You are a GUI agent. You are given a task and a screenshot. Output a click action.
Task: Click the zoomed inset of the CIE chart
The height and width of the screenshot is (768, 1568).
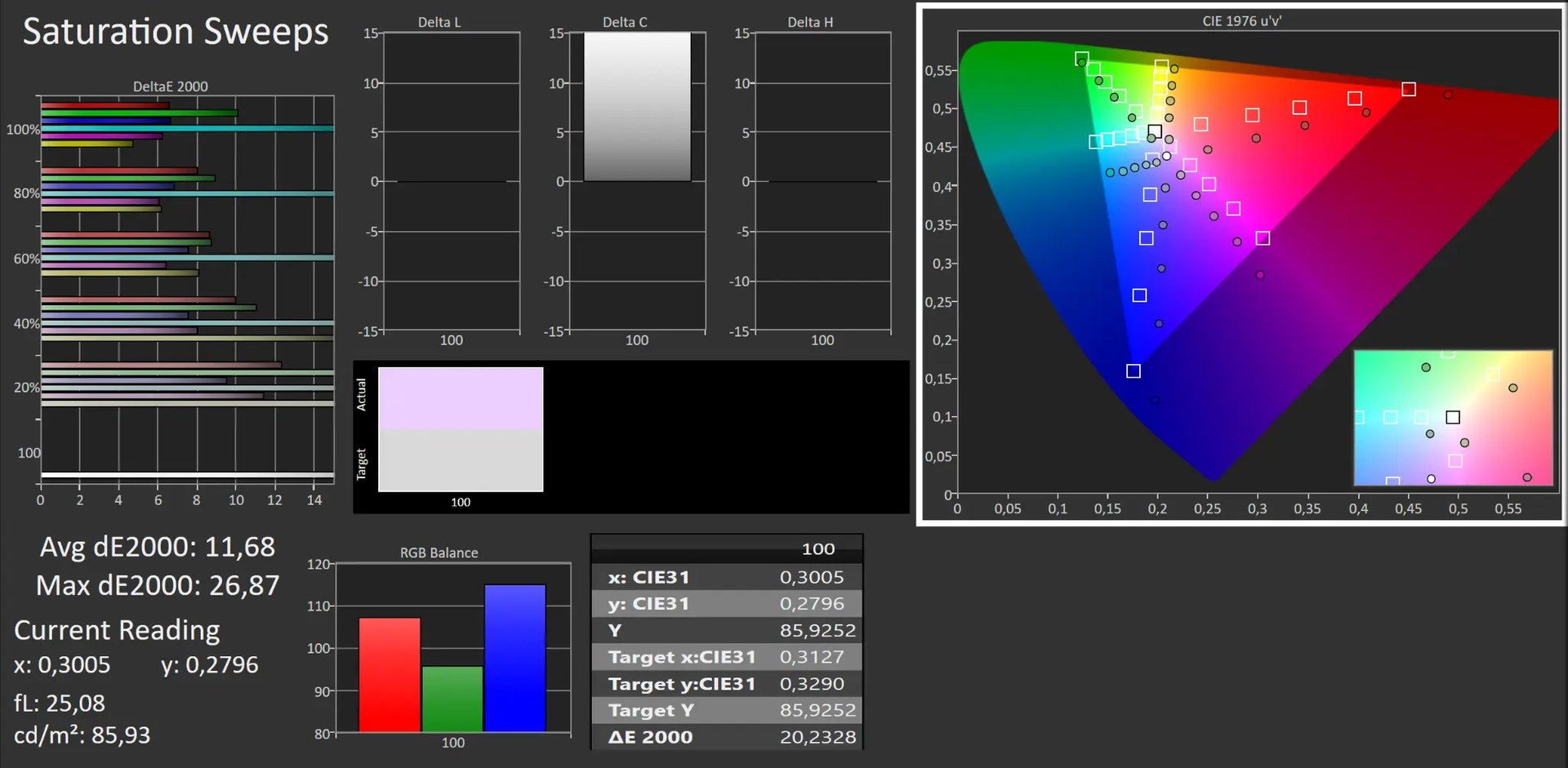point(1453,418)
